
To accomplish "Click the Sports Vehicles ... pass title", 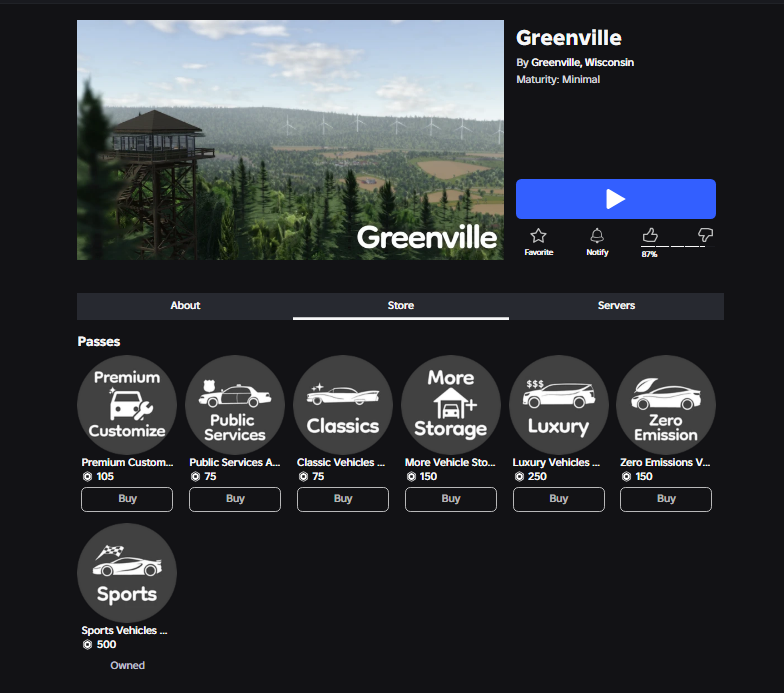I will click(124, 630).
